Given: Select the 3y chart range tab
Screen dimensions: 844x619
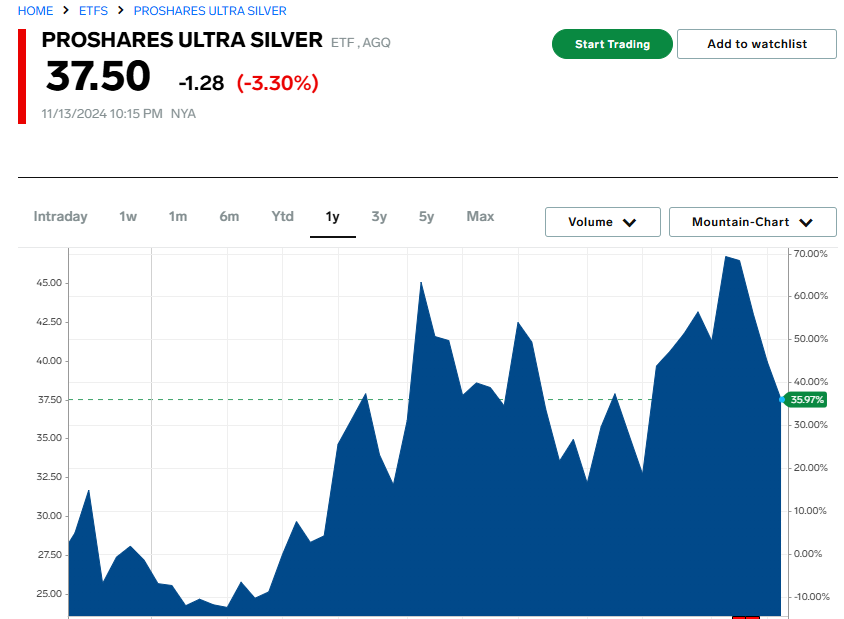Looking at the screenshot, I should coord(379,216).
